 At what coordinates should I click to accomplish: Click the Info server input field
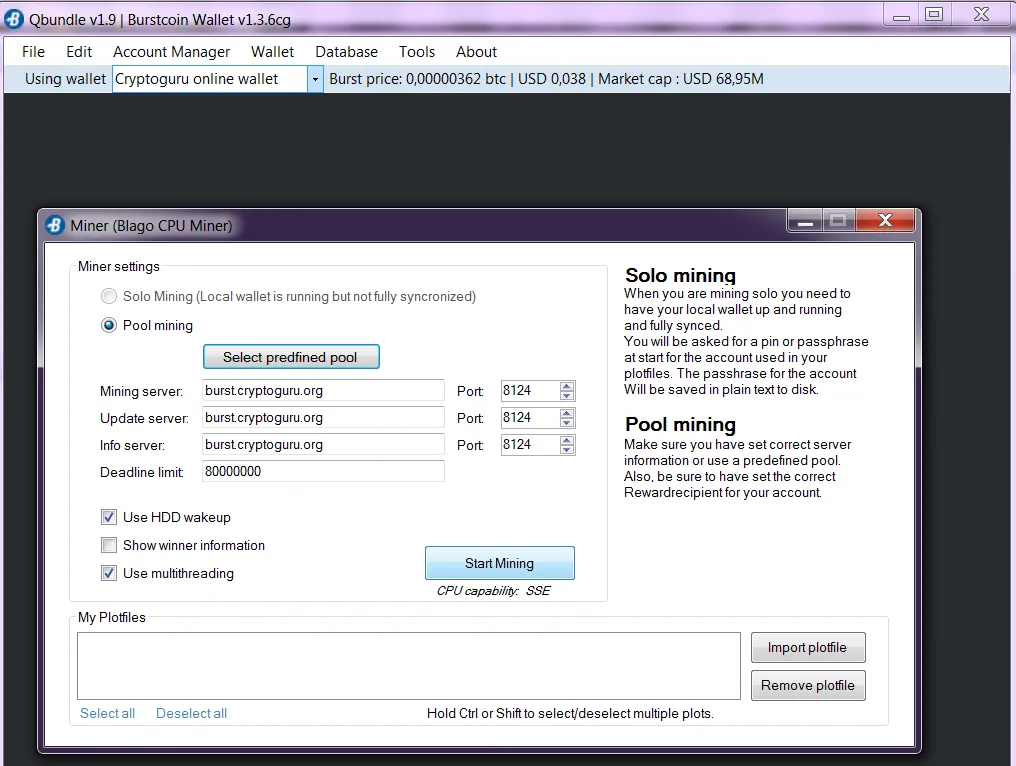point(323,445)
